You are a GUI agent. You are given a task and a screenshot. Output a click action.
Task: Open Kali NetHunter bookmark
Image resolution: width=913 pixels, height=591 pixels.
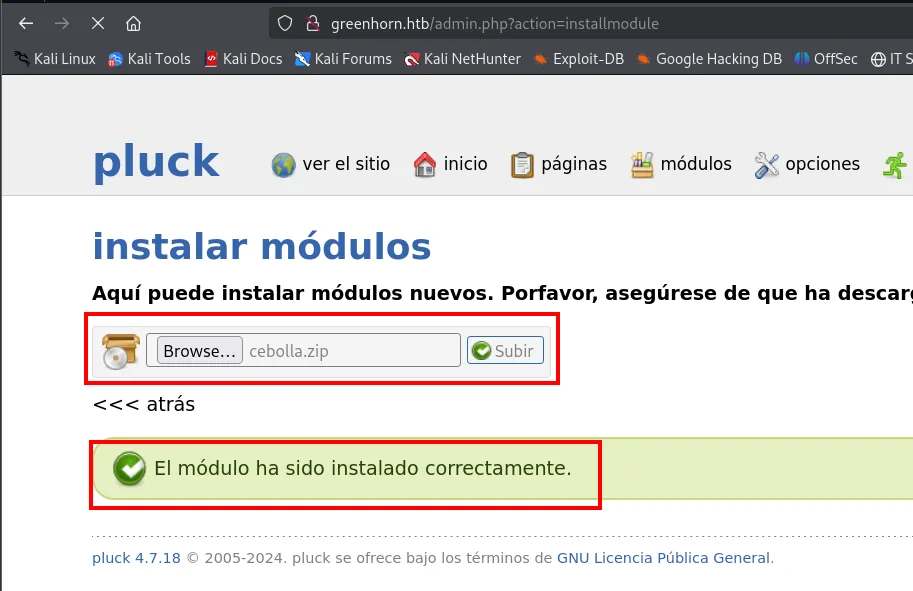(462, 59)
